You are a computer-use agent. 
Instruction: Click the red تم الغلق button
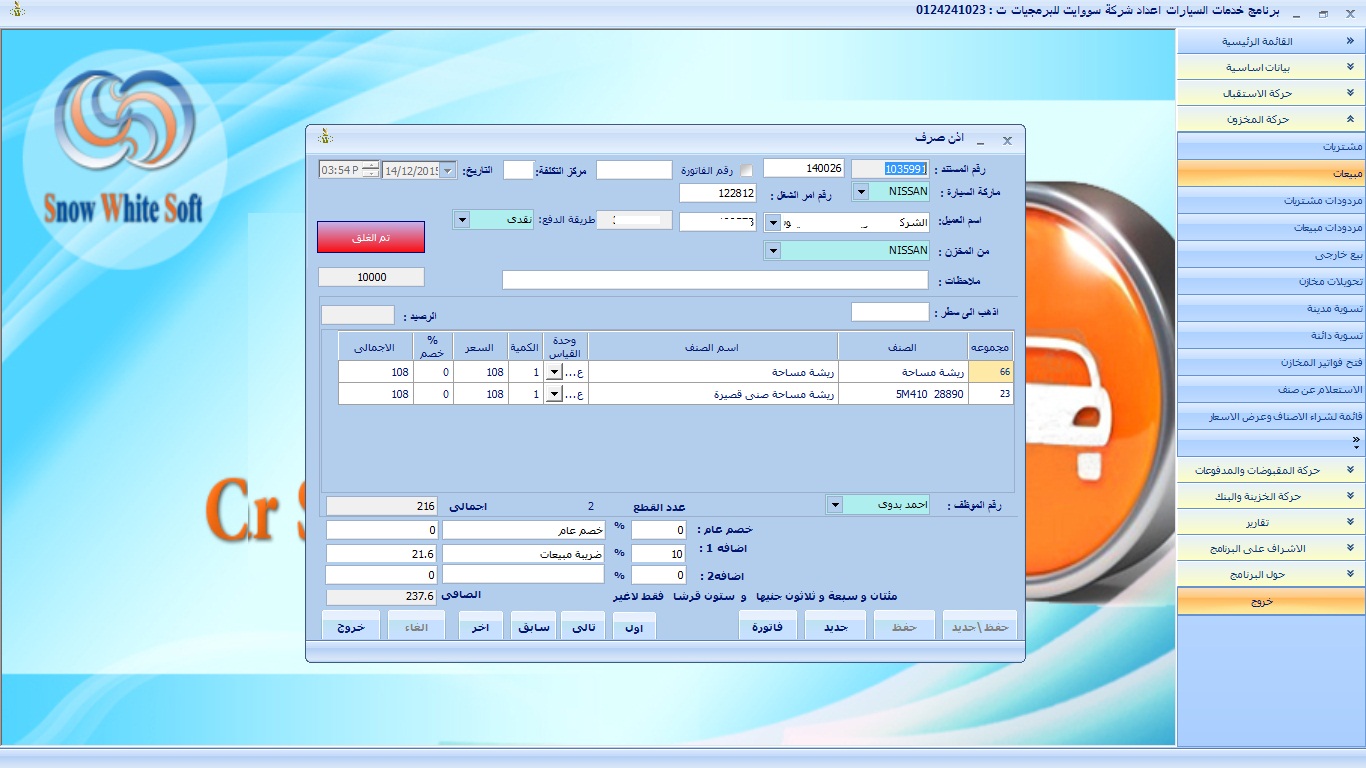click(371, 238)
